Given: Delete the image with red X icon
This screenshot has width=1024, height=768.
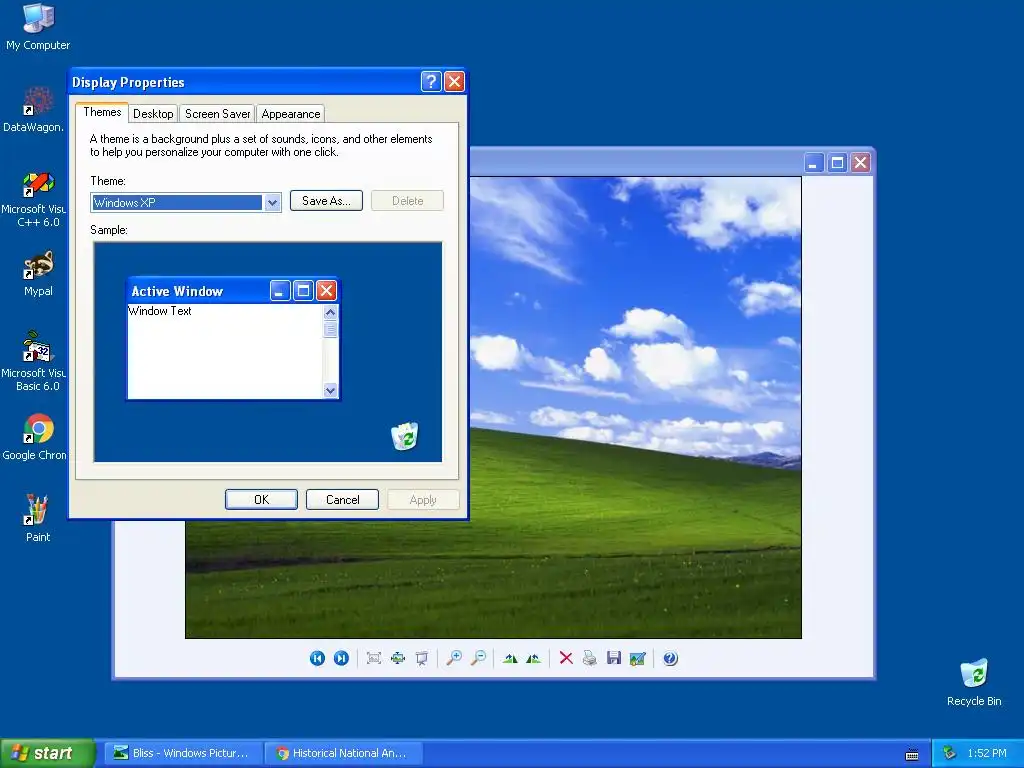Looking at the screenshot, I should coord(566,658).
